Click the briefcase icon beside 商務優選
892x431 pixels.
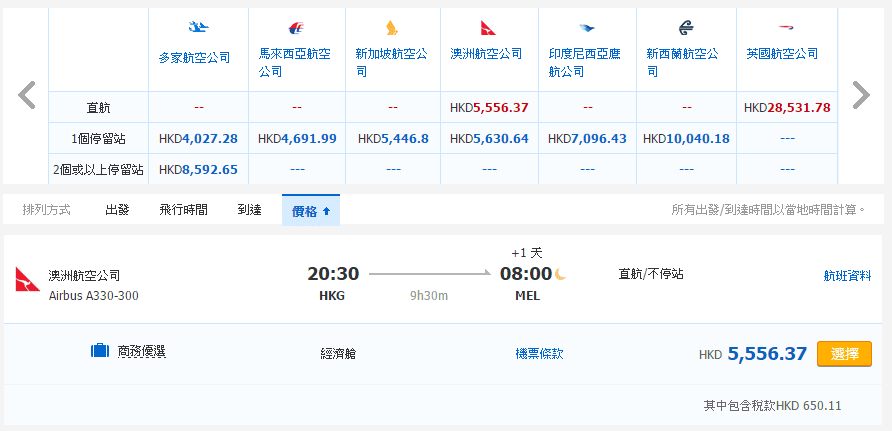tap(100, 351)
